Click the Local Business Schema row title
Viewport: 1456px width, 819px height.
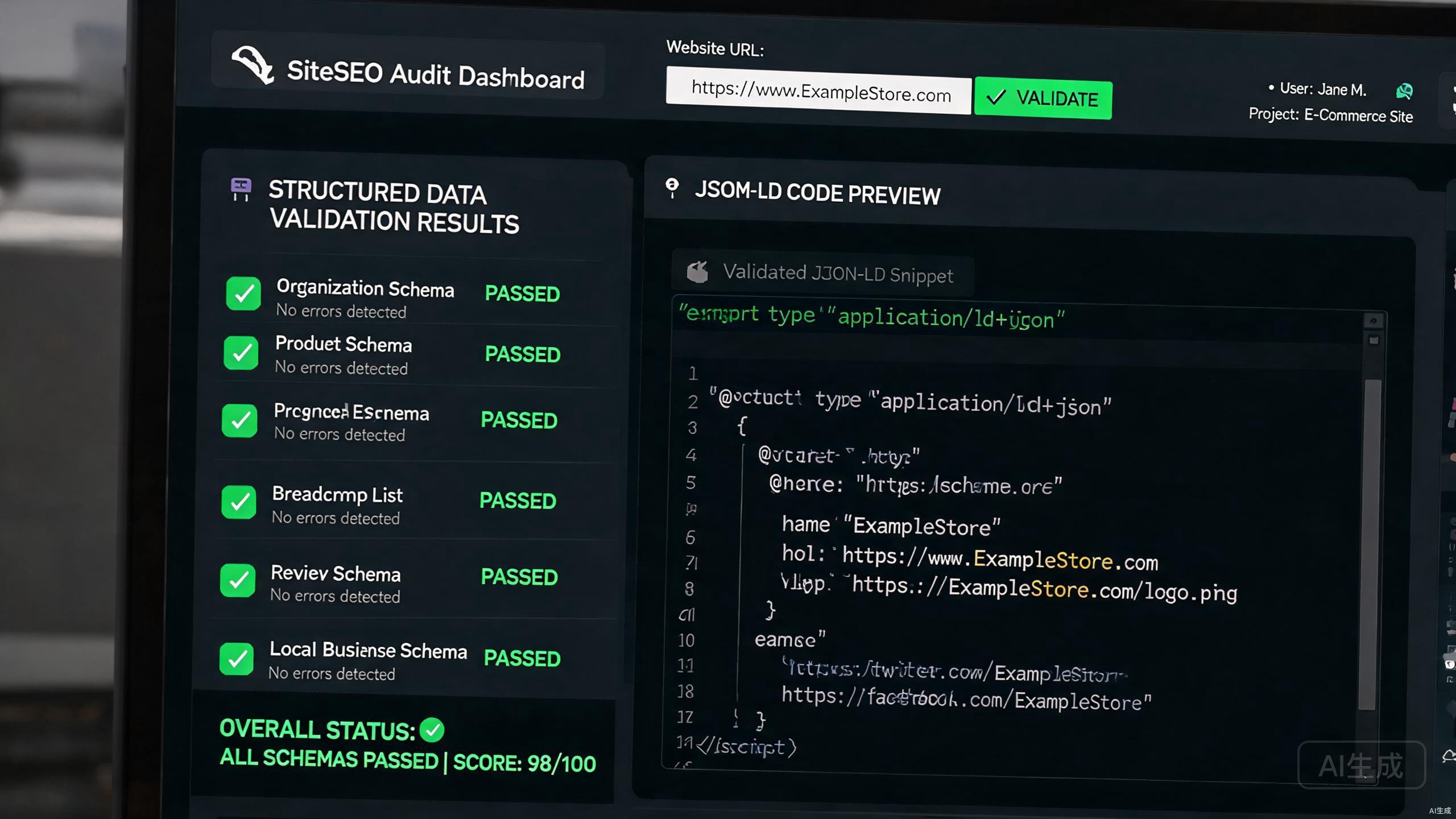coord(368,650)
